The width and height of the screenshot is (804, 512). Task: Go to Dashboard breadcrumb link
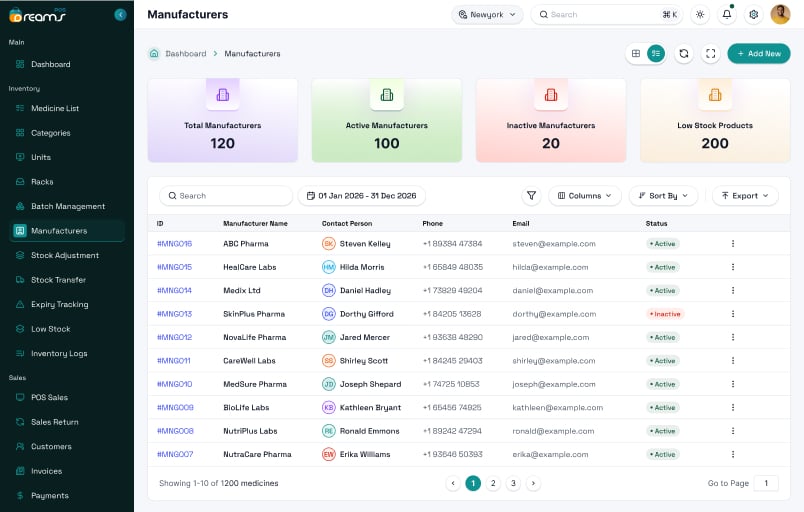click(186, 53)
